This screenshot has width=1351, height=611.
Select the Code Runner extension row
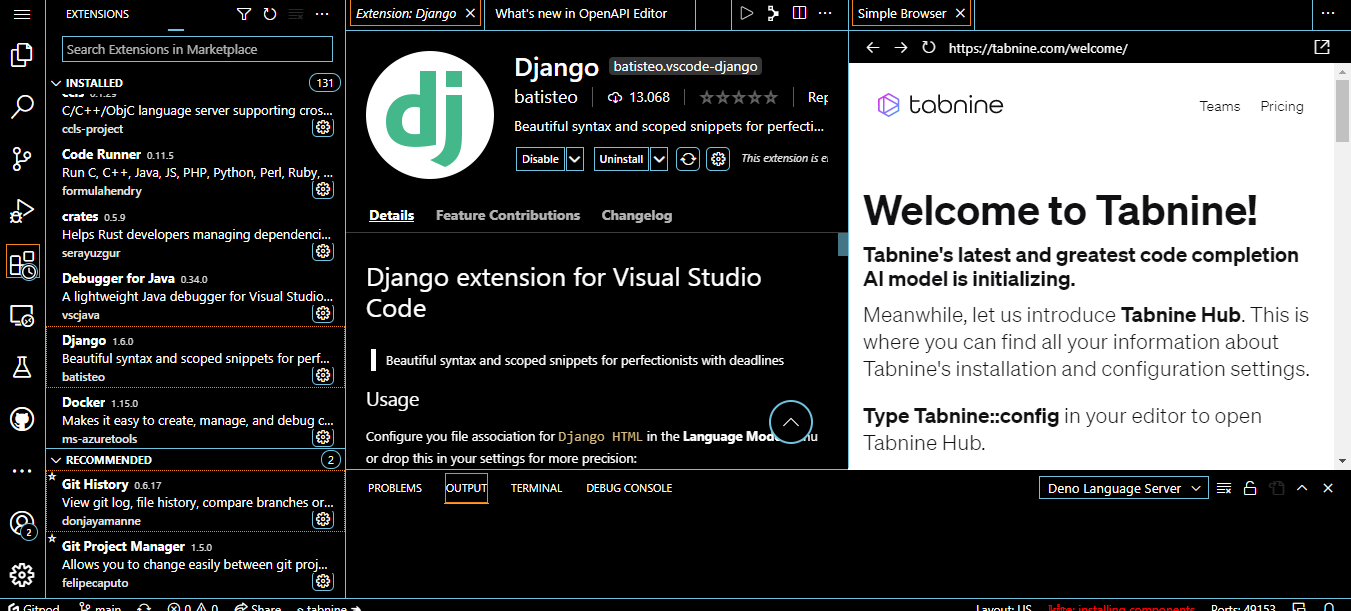click(x=195, y=171)
